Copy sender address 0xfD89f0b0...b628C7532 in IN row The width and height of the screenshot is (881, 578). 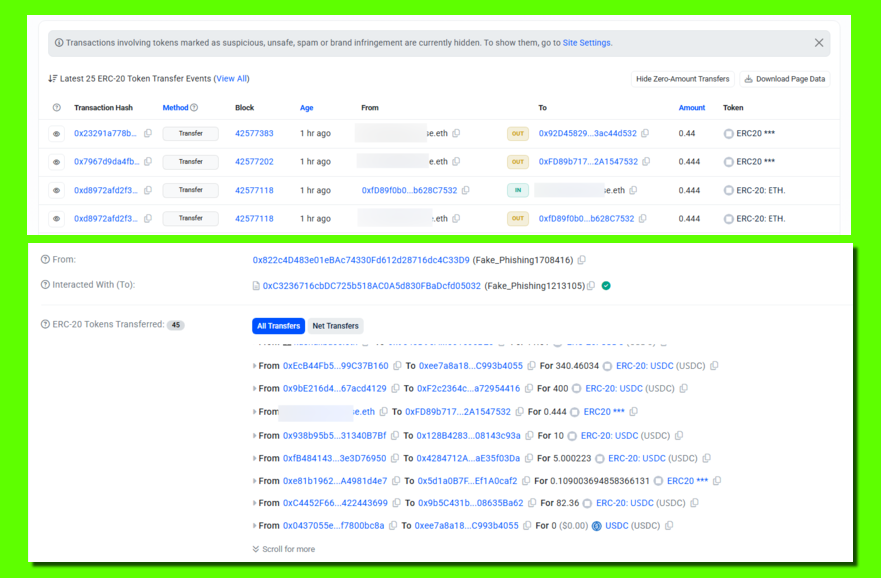point(465,190)
